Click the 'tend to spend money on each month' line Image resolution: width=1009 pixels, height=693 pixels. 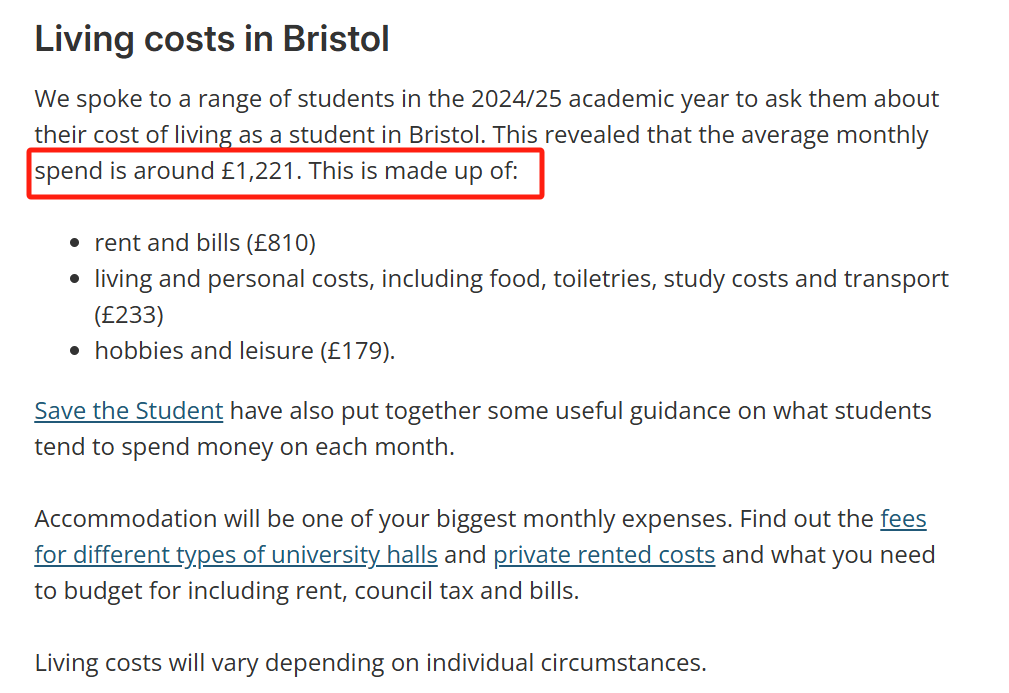pyautogui.click(x=244, y=446)
